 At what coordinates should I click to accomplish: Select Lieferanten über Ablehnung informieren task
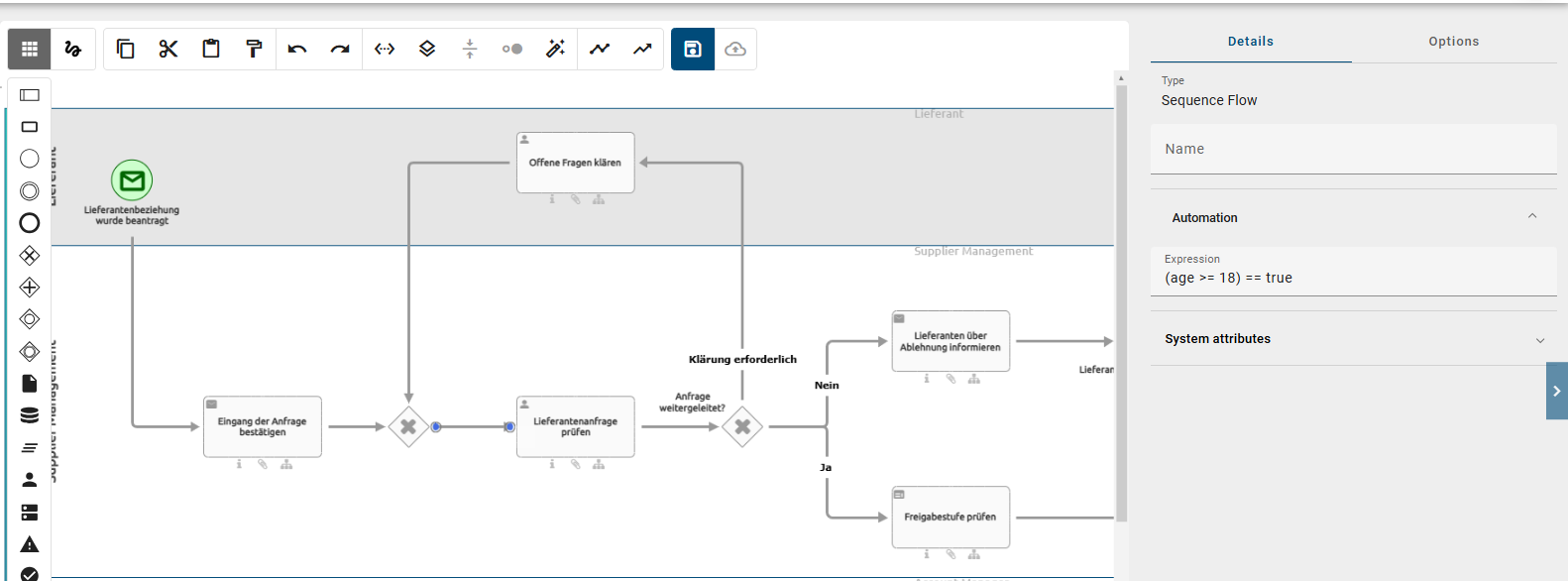click(x=951, y=341)
